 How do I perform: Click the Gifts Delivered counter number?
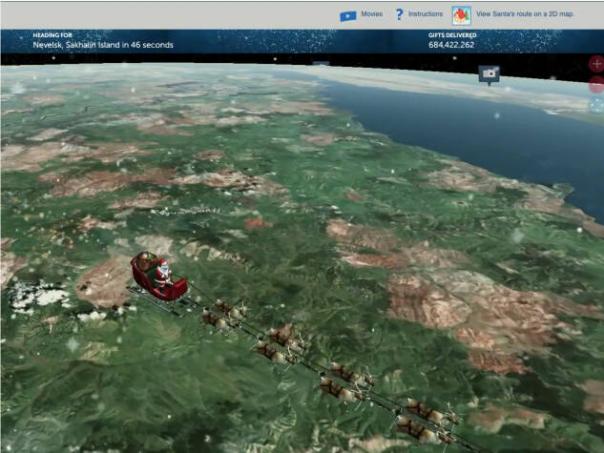pos(451,45)
